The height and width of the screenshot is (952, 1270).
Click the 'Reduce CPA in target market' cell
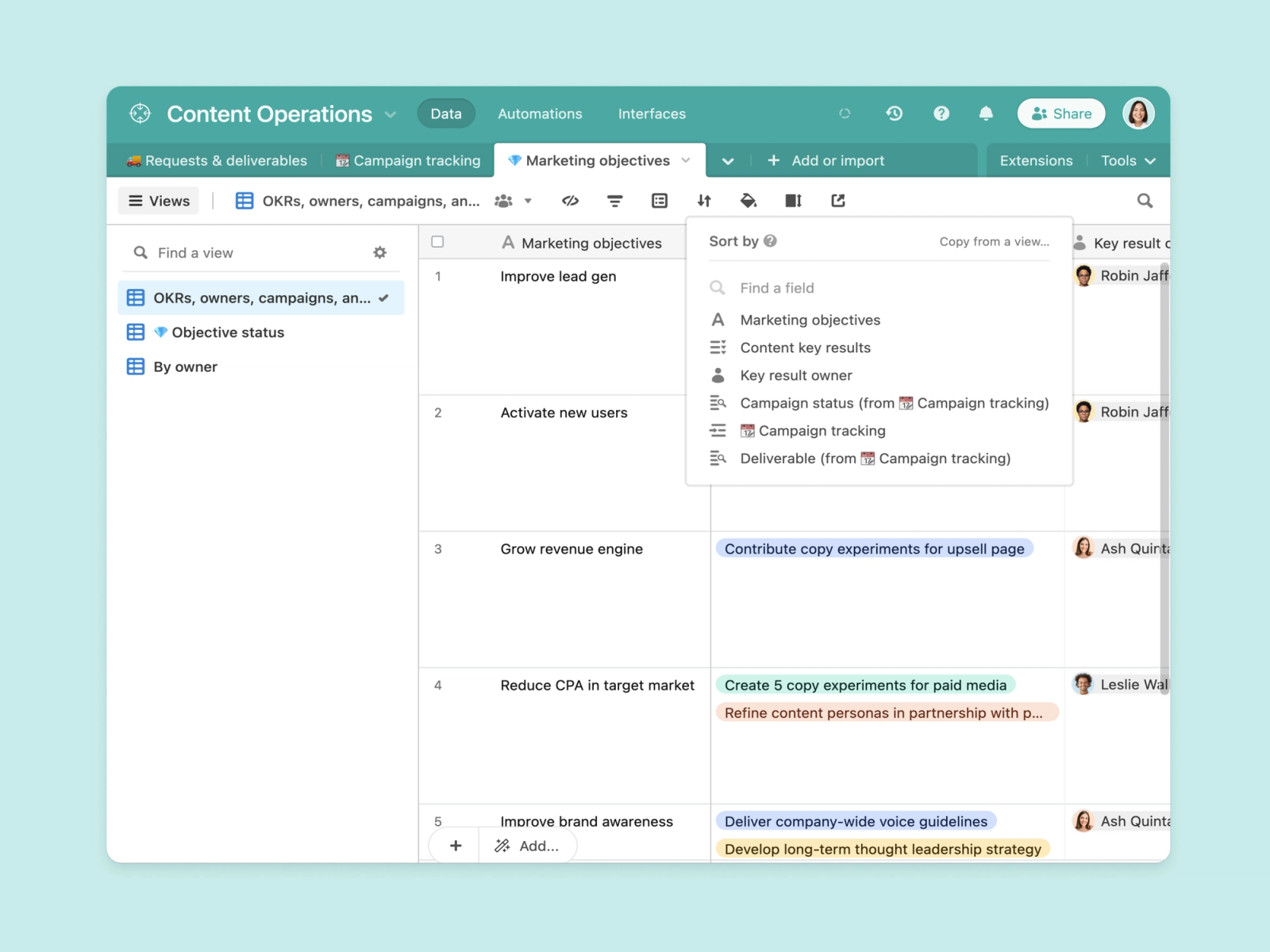click(x=597, y=685)
